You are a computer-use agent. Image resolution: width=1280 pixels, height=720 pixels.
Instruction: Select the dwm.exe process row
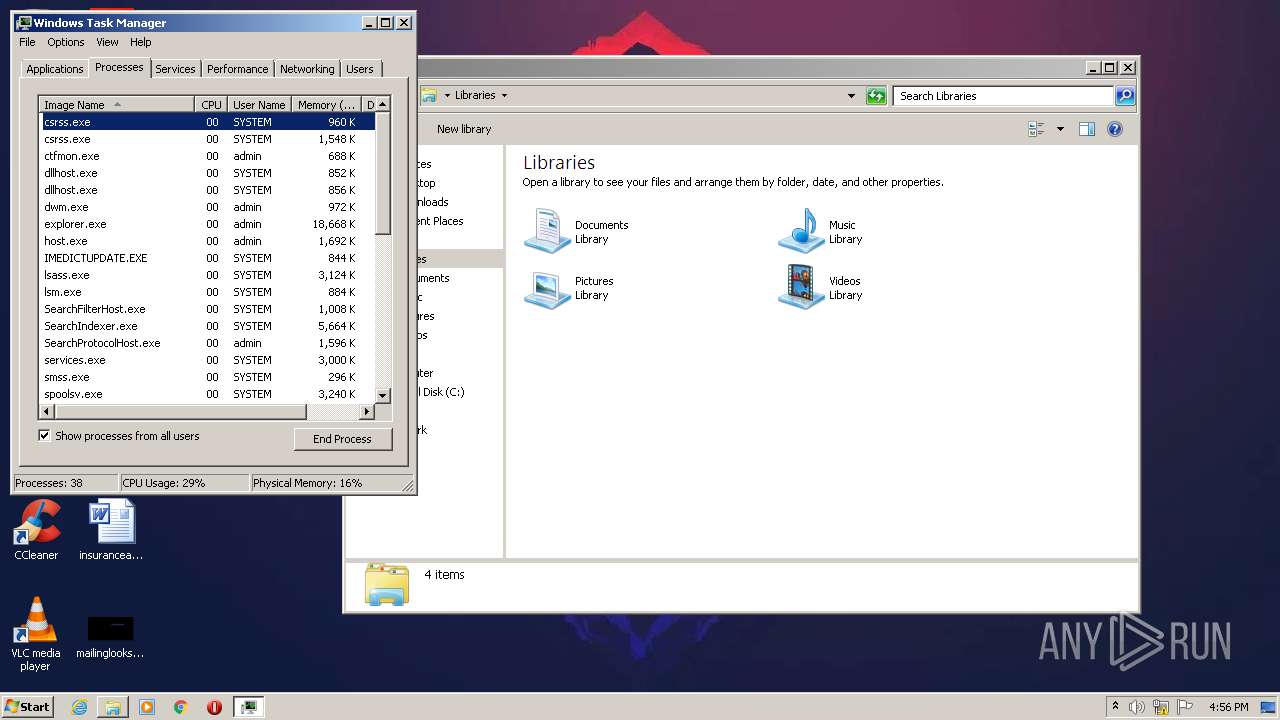pos(207,207)
